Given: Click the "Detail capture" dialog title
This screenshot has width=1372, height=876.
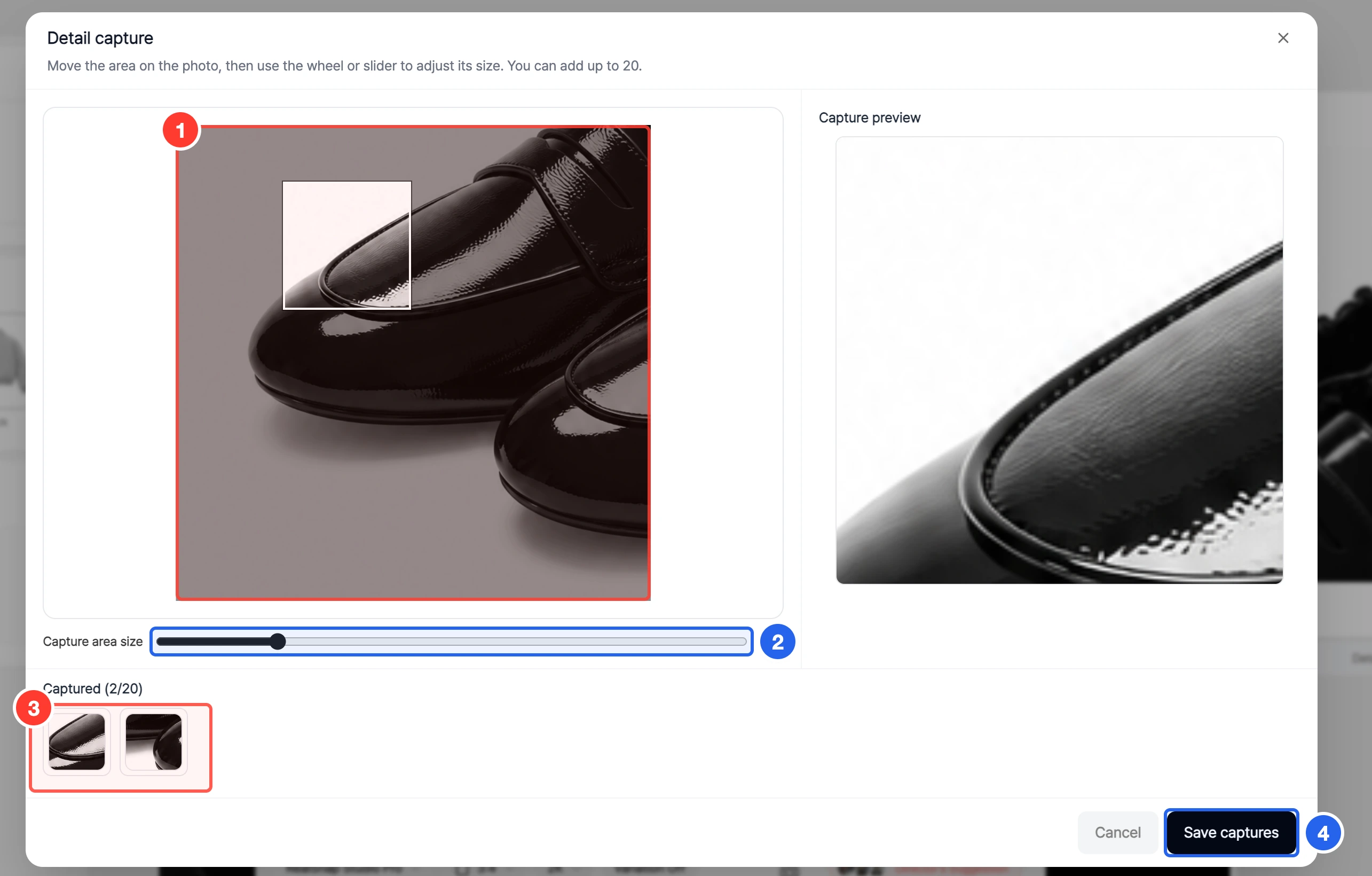Looking at the screenshot, I should tap(100, 38).
